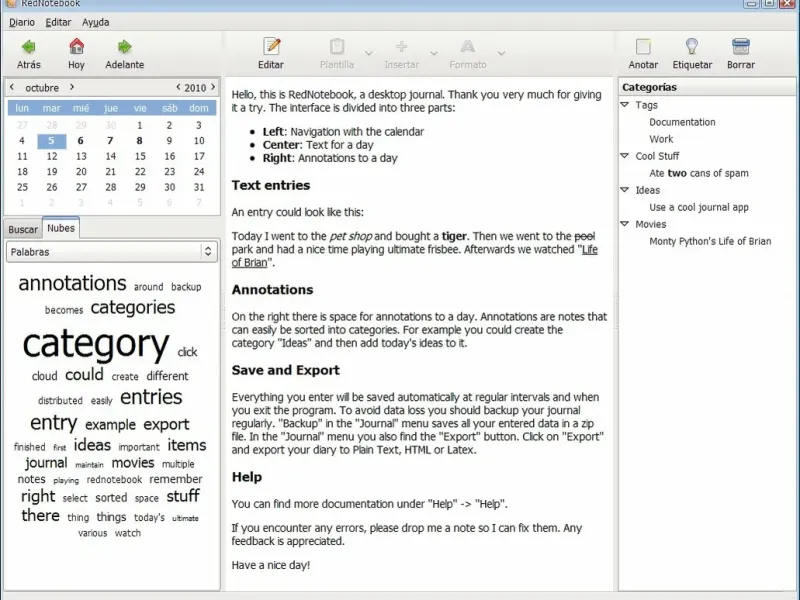This screenshot has height=600, width=800.
Task: Select 'Monty Python's Life of Brian' entry
Action: [710, 241]
